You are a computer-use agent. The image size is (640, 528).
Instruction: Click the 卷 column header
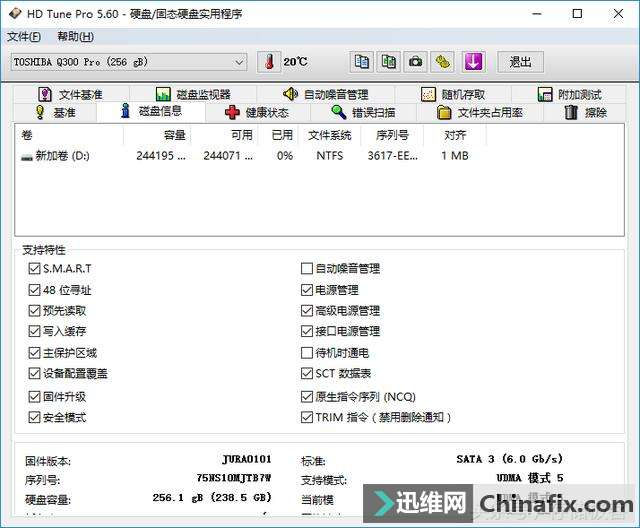(69, 135)
